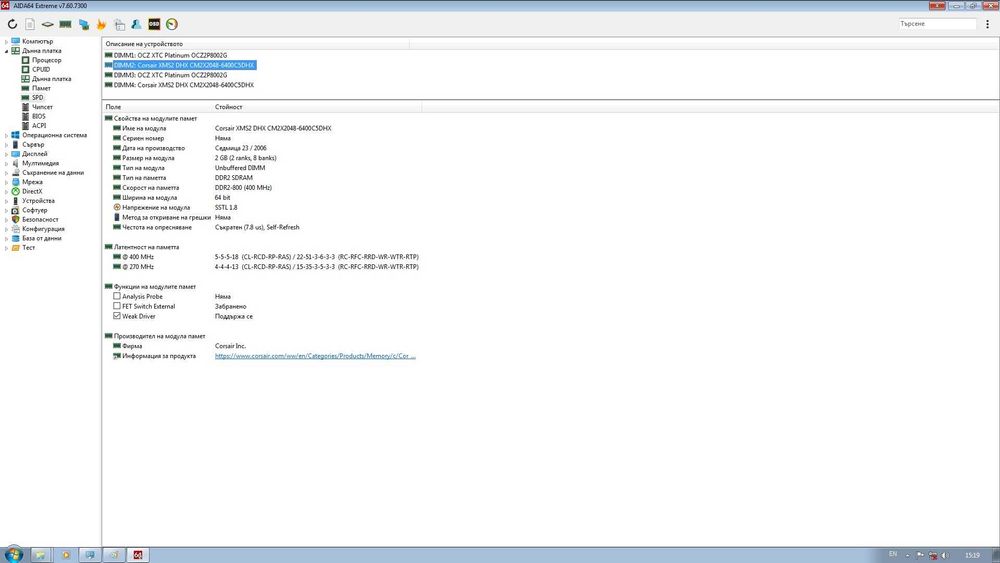Select CPUID in the tree

[41, 69]
